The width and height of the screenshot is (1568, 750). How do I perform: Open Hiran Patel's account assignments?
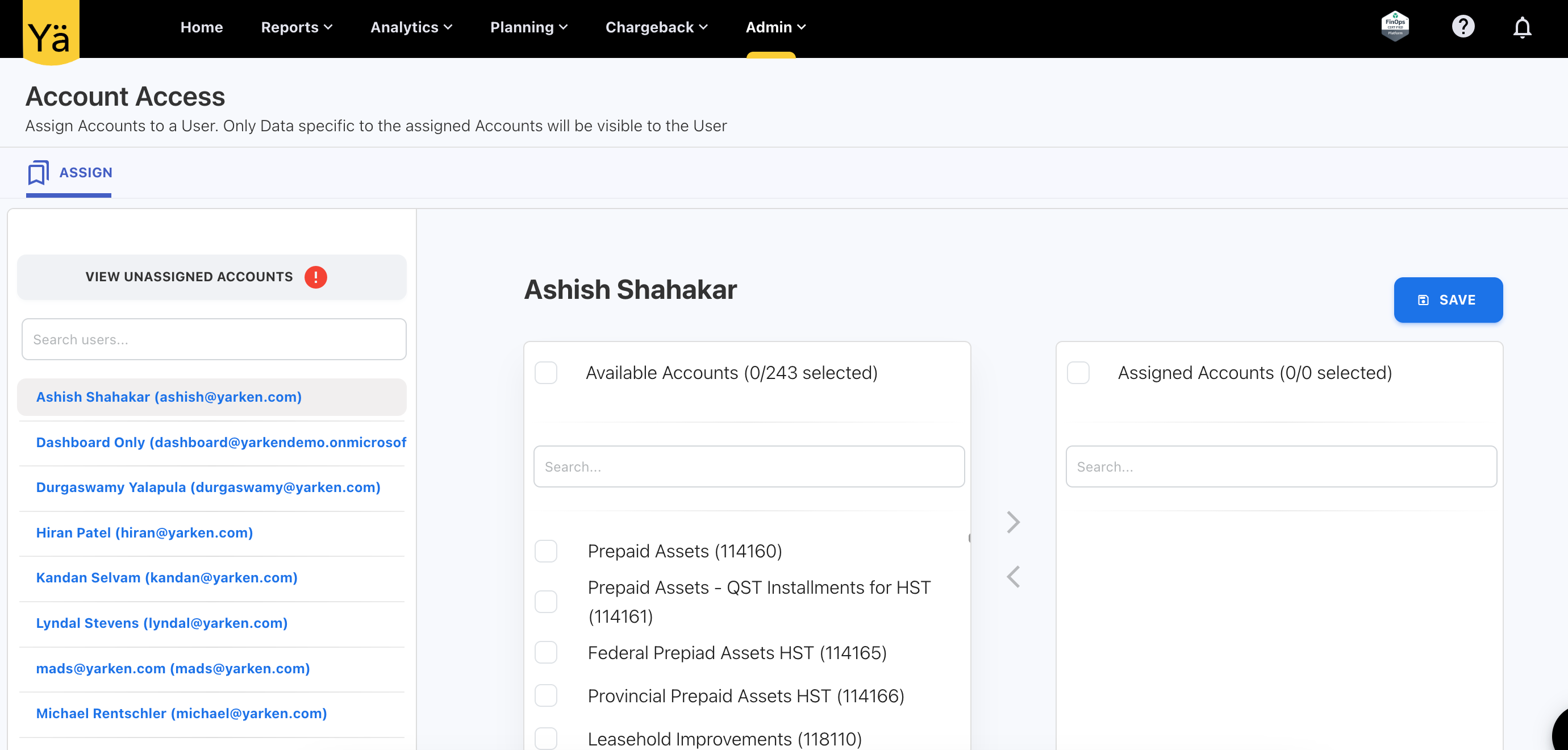144,532
